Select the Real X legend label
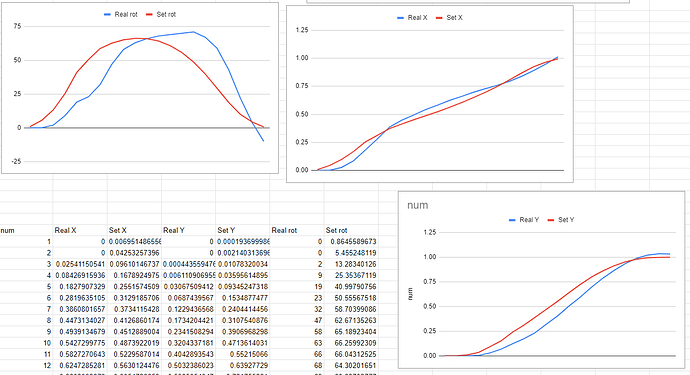The height and width of the screenshot is (375, 690). [x=418, y=18]
